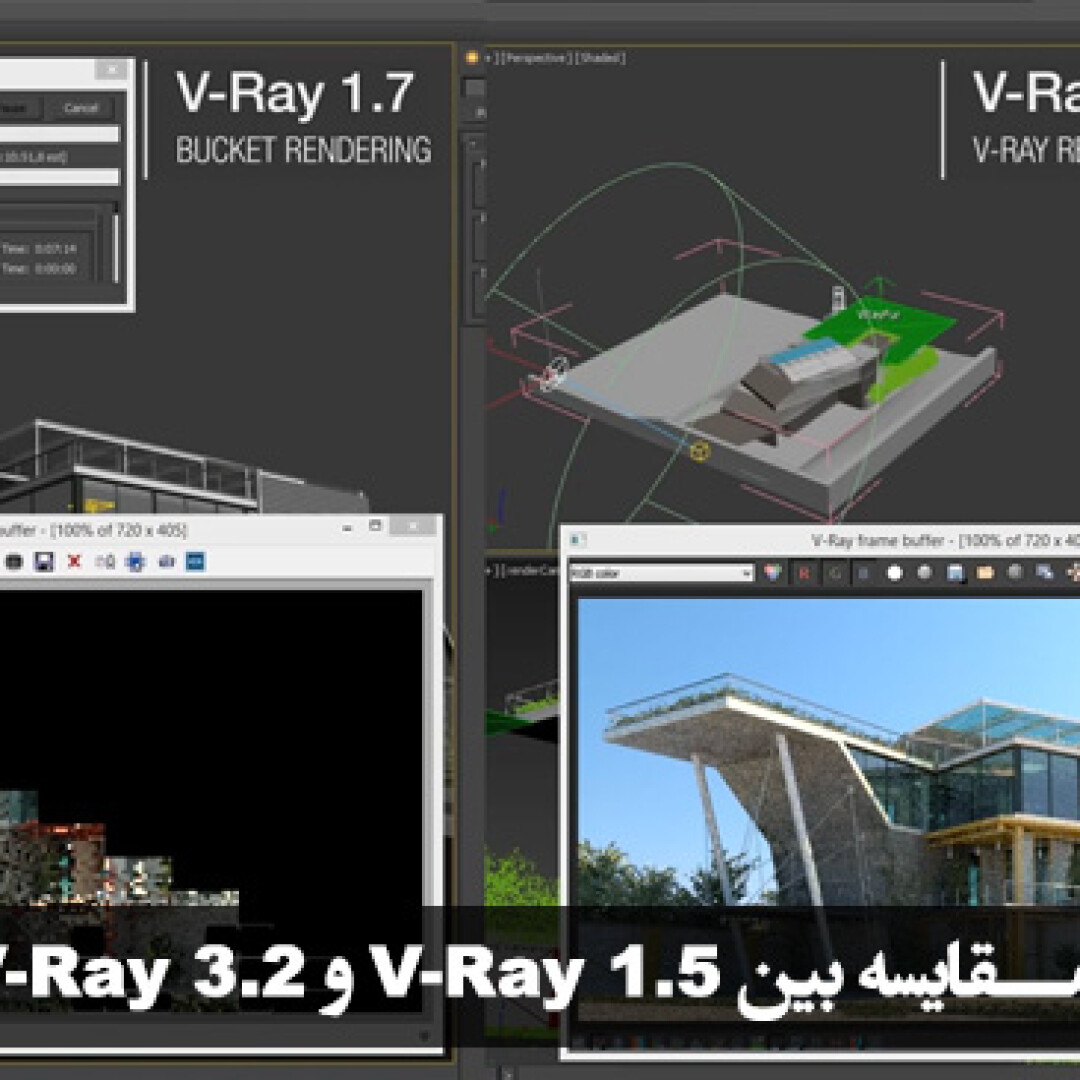Load image with folder icon
1080x1080 pixels.
(x=985, y=573)
